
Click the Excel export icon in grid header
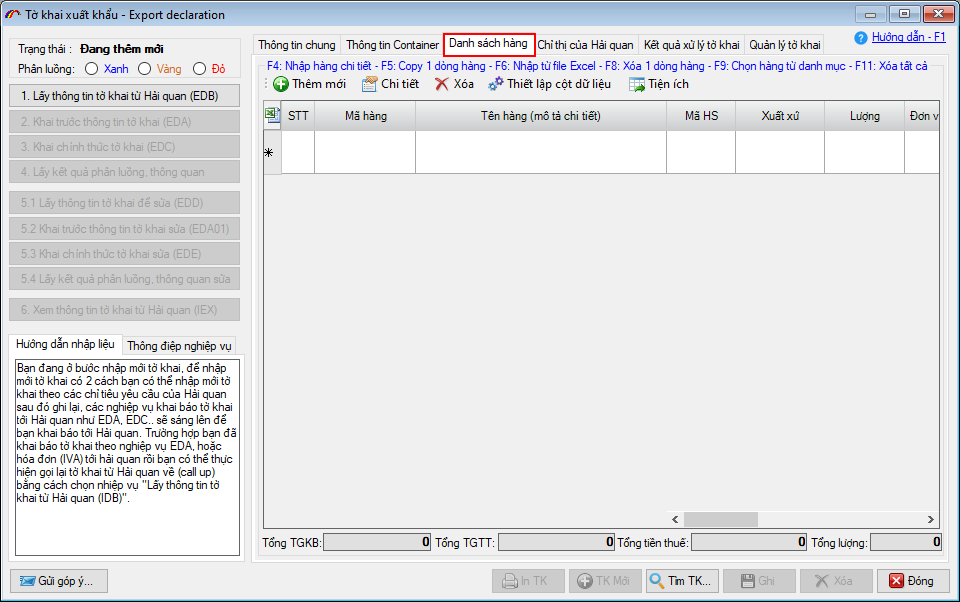272,116
